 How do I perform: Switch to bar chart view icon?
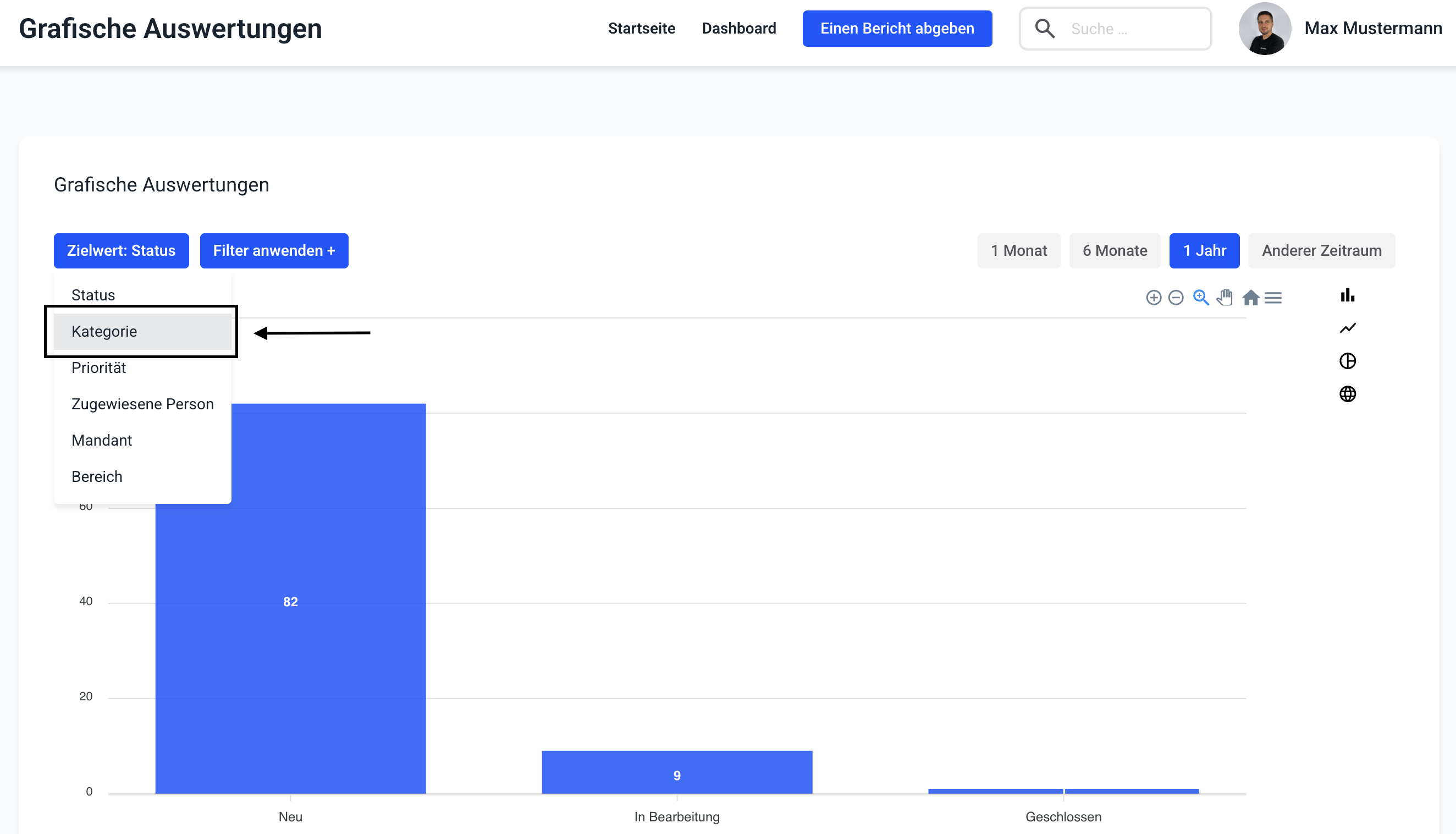[x=1347, y=295]
